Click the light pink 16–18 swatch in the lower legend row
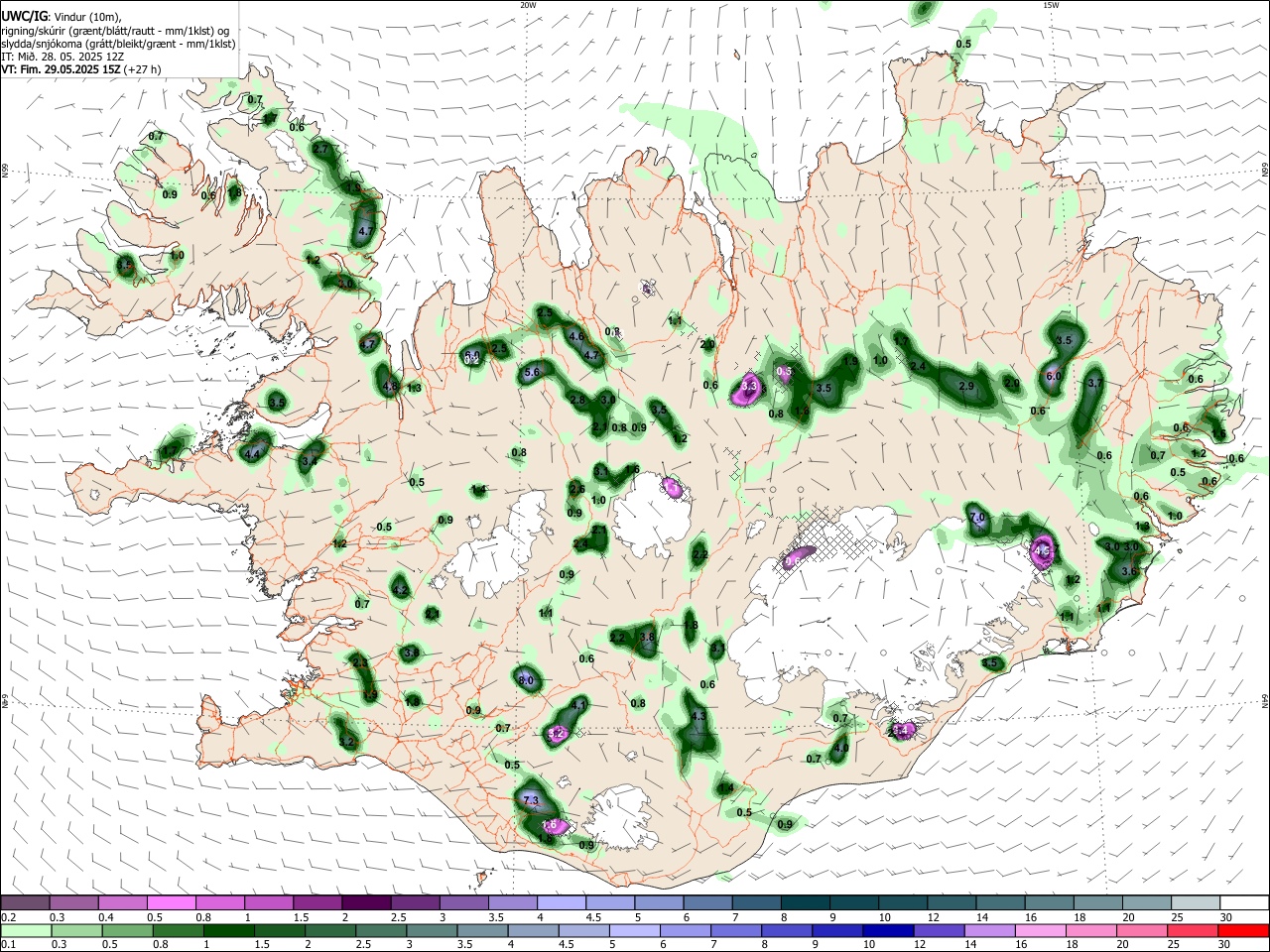The width and height of the screenshot is (1270, 952). (x=1041, y=930)
